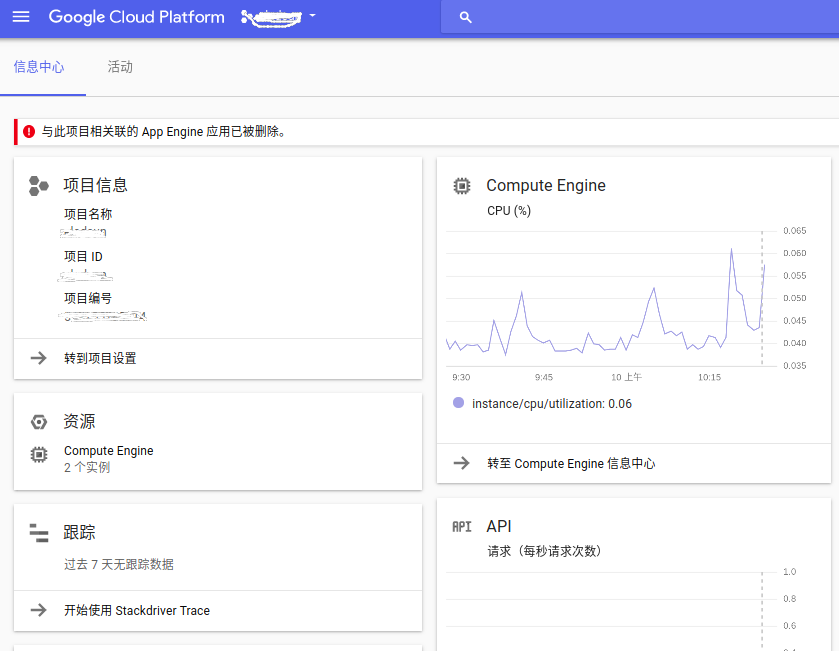The width and height of the screenshot is (839, 651).
Task: Open the project selector dropdown
Action: point(275,17)
